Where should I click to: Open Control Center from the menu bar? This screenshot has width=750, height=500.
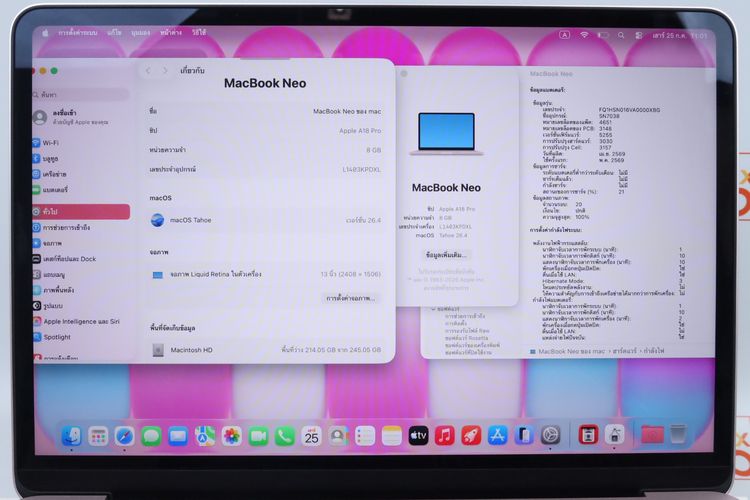[x=639, y=35]
